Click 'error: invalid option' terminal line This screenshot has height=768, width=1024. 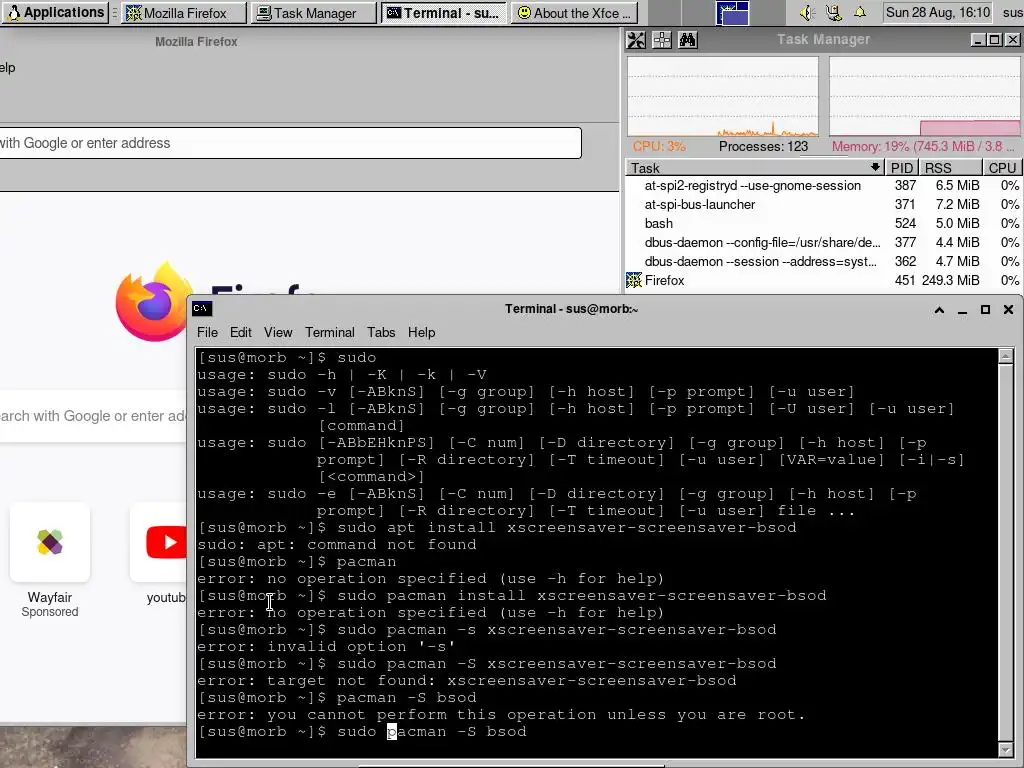pyautogui.click(x=327, y=647)
